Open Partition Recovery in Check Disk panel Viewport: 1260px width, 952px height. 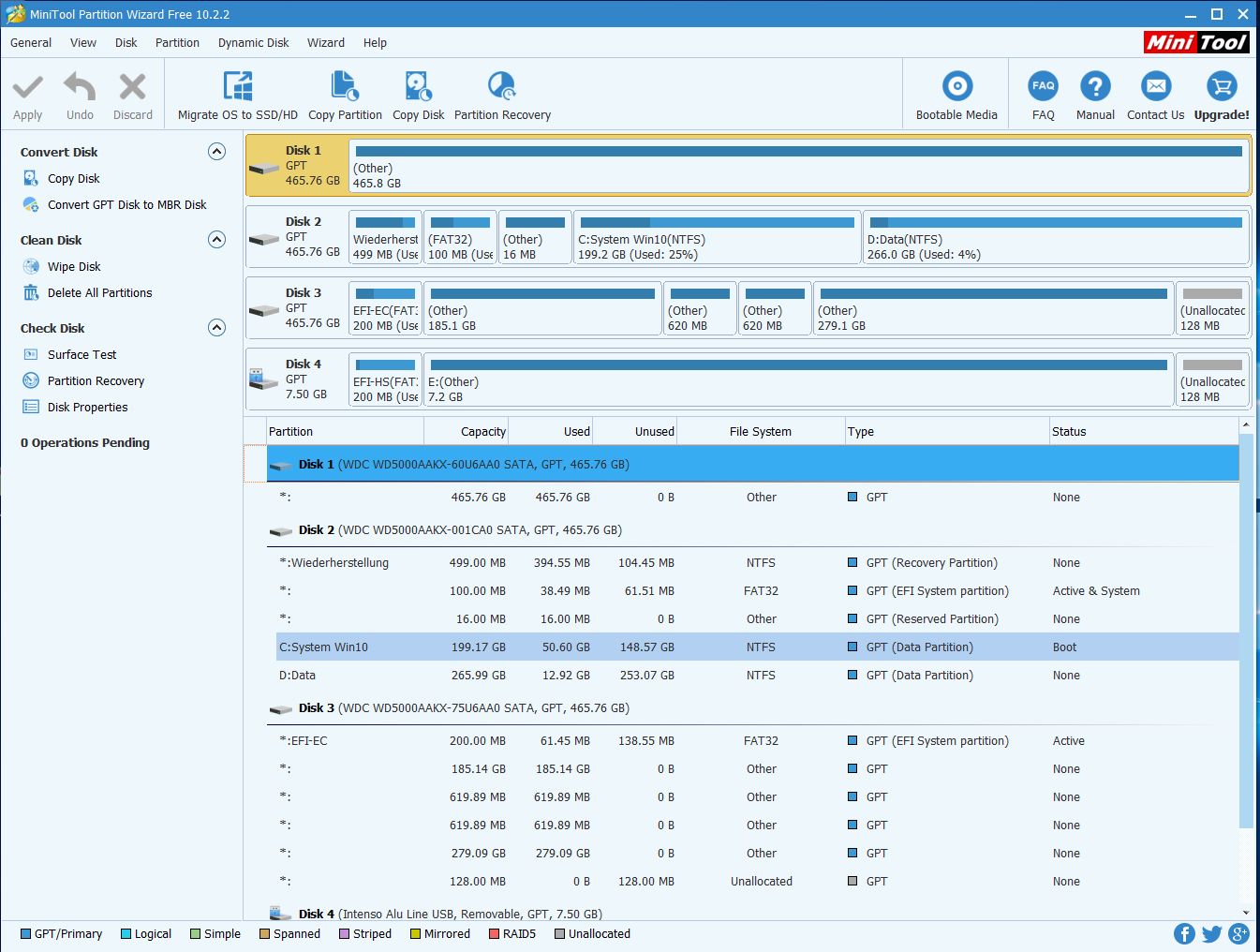point(96,380)
